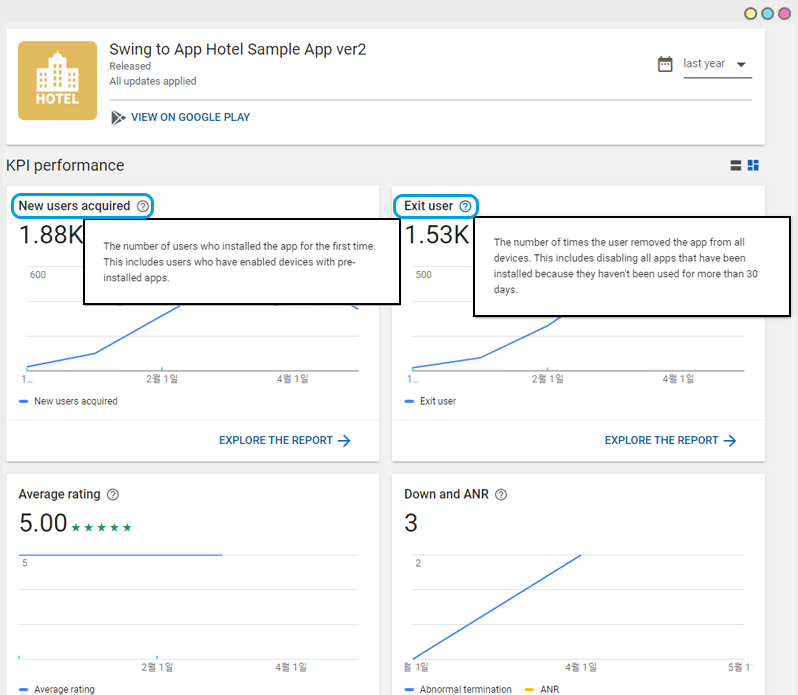Click the Google Play triangle icon
This screenshot has width=798, height=695.
[118, 117]
